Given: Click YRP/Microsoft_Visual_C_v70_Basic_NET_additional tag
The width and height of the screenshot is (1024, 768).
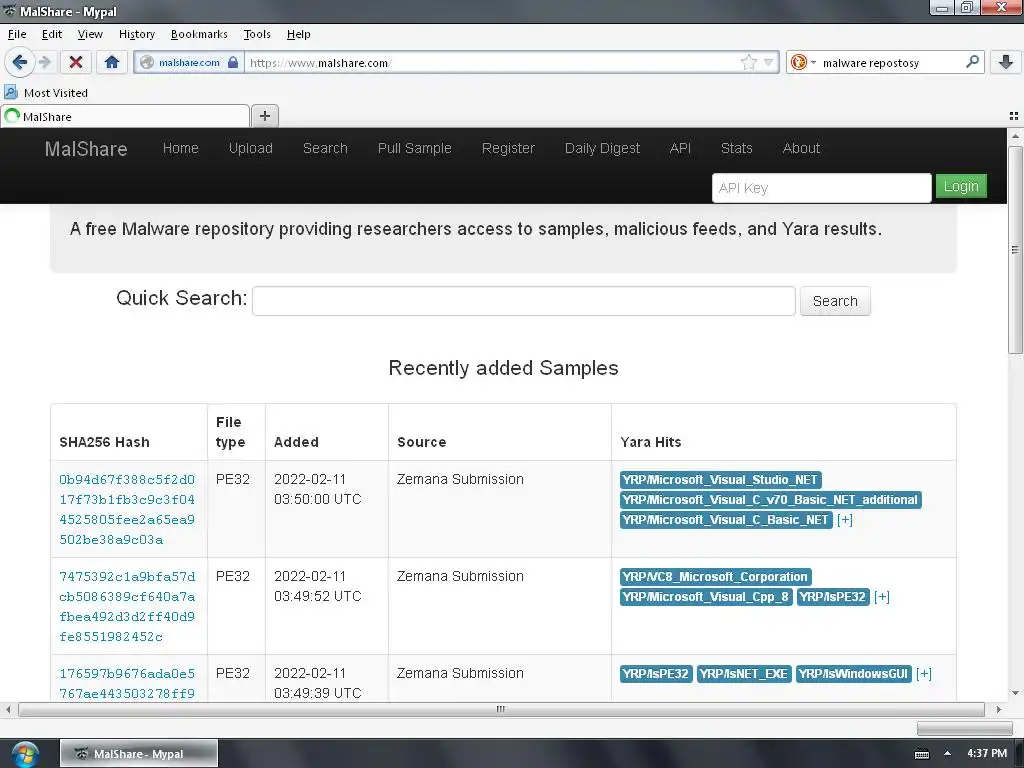Looking at the screenshot, I should pos(770,500).
